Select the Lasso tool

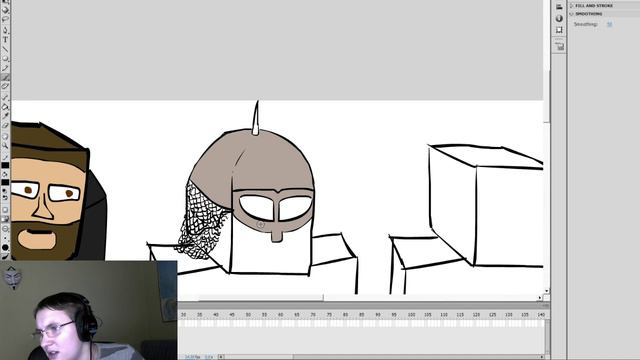[5, 19]
